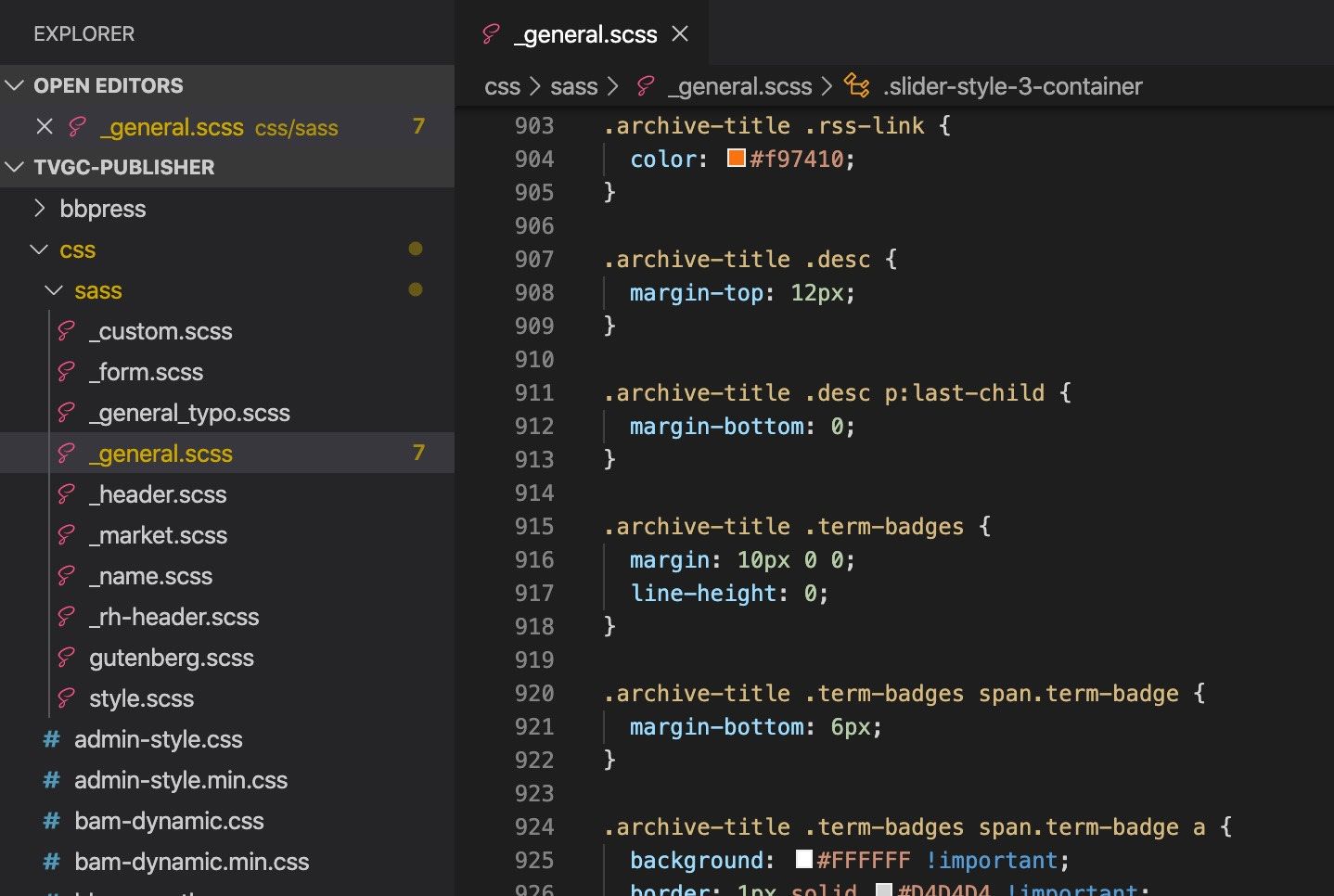Place cursor on '.archive-title .desc p:last-child {' selector
Screen dimensions: 1334x896
pos(838,392)
